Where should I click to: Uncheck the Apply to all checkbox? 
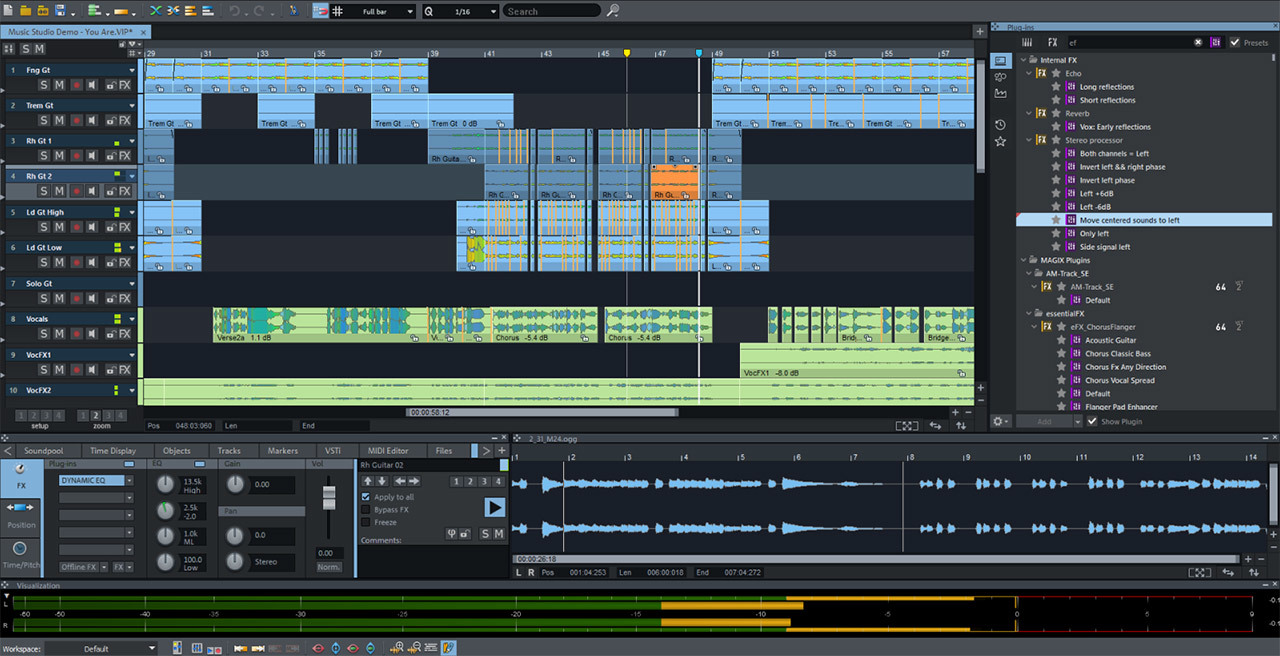[366, 496]
